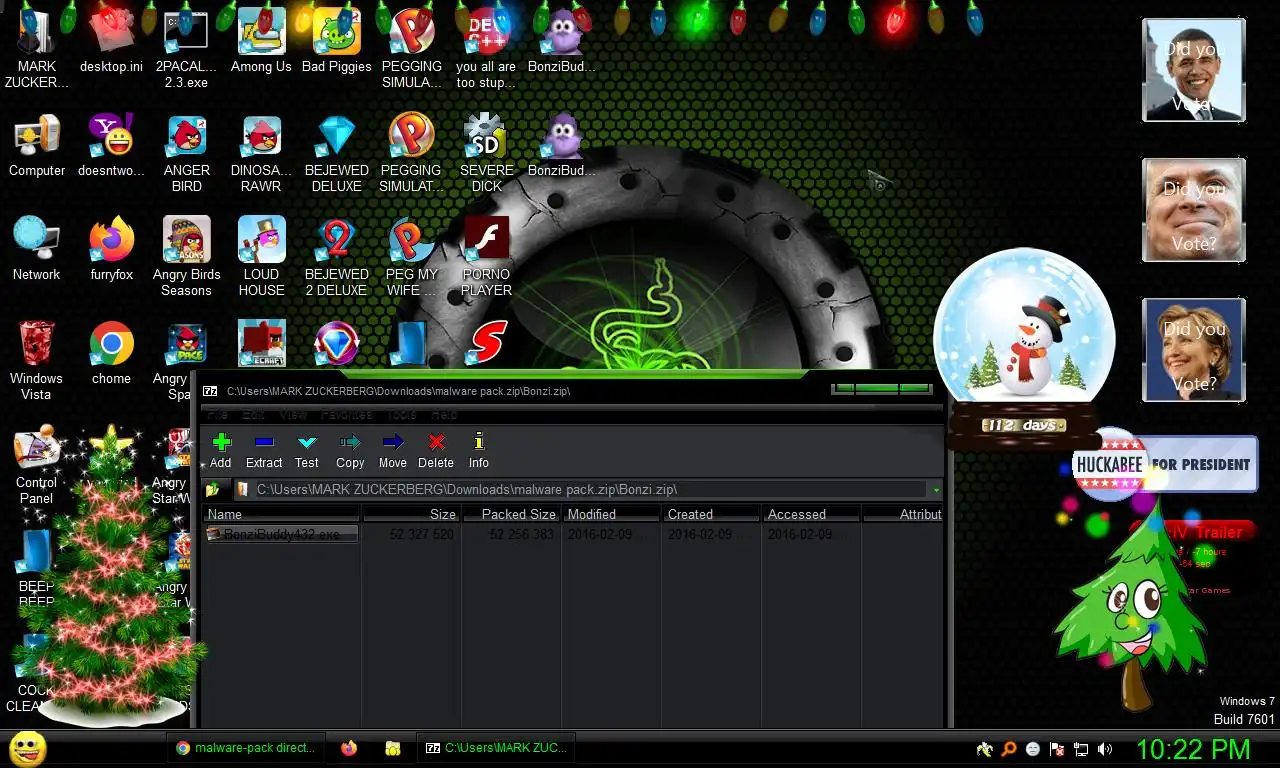Select the furryfox Firefox shortcut

tap(111, 250)
